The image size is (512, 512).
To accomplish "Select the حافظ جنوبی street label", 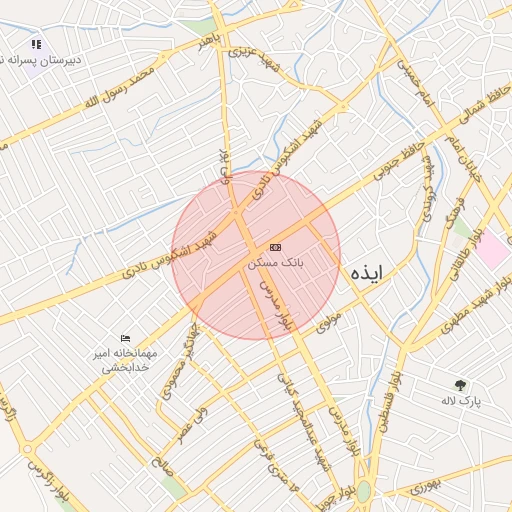I will [398, 161].
